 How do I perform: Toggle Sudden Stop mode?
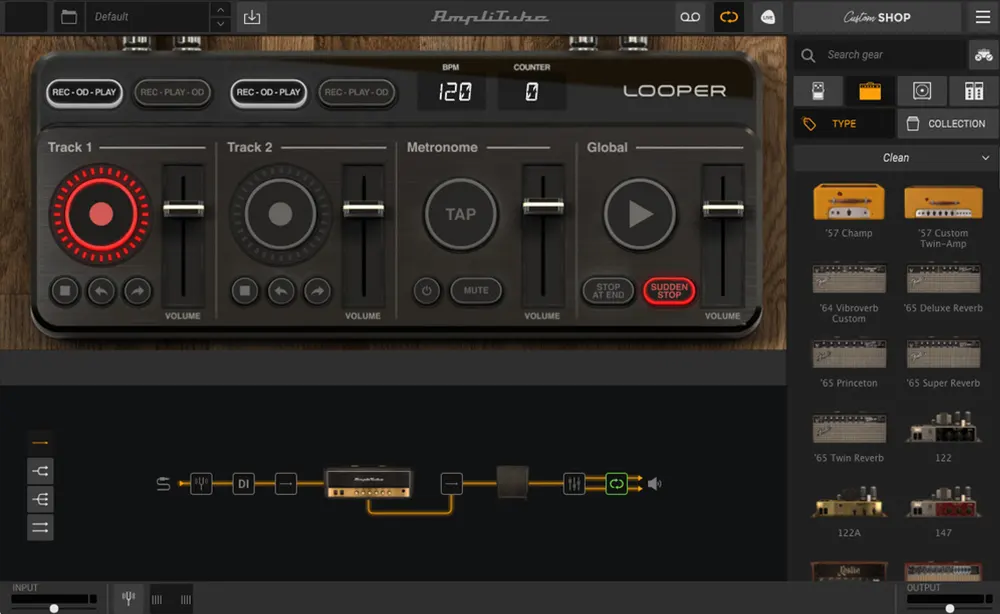(x=669, y=291)
